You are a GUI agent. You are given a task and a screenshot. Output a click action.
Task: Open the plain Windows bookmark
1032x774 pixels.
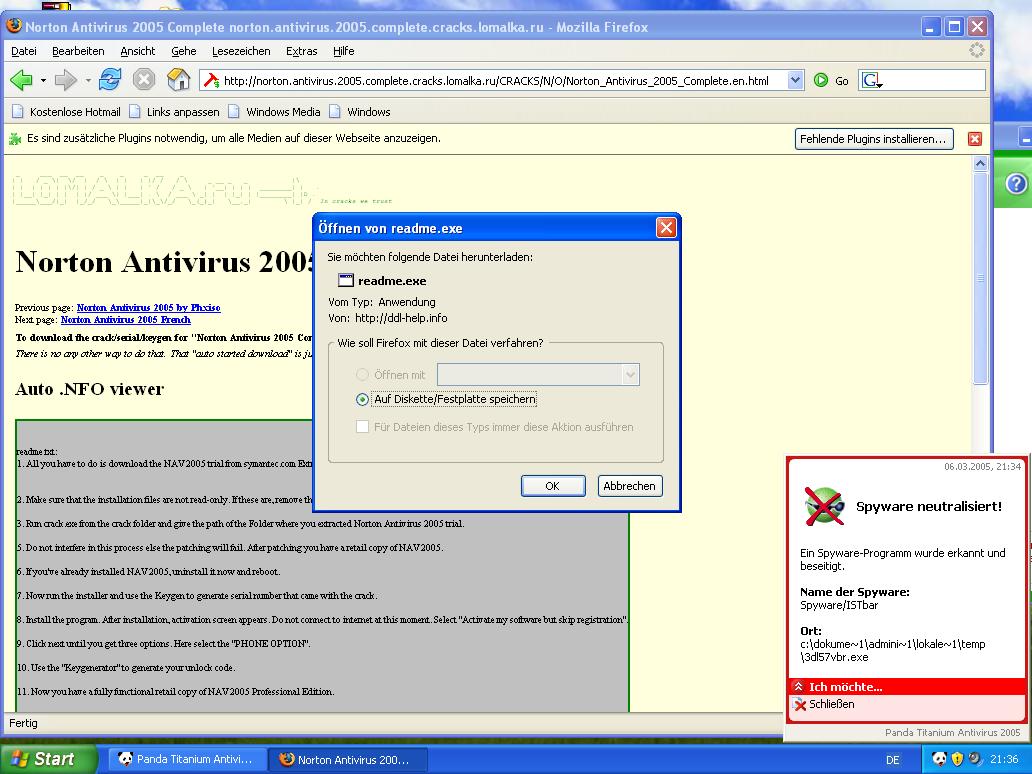click(360, 112)
